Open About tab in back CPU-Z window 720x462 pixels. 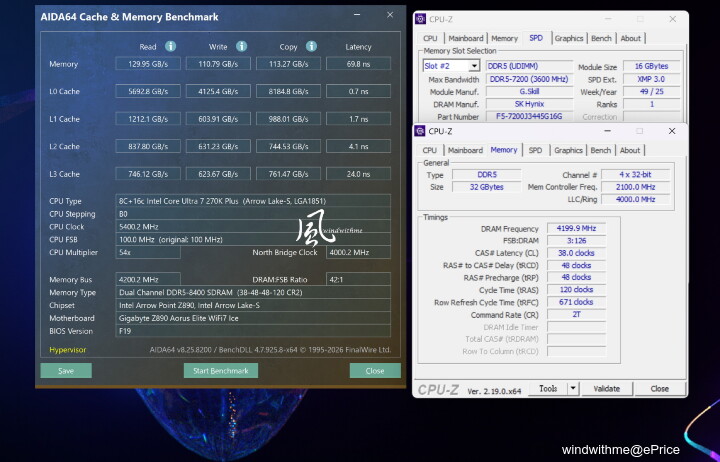(x=630, y=38)
